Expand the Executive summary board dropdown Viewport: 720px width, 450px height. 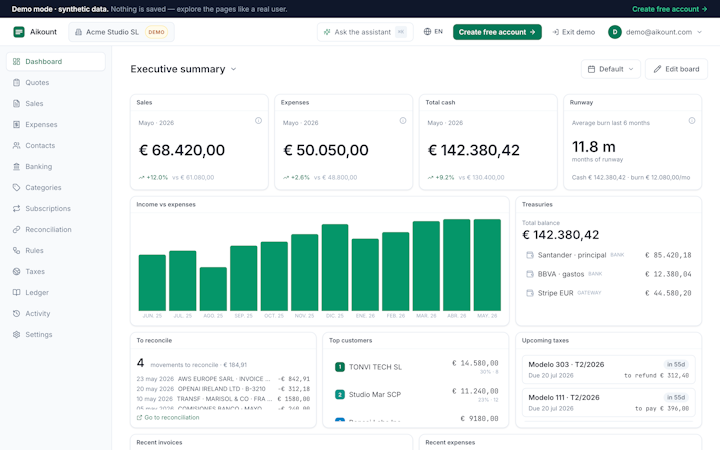(183, 69)
